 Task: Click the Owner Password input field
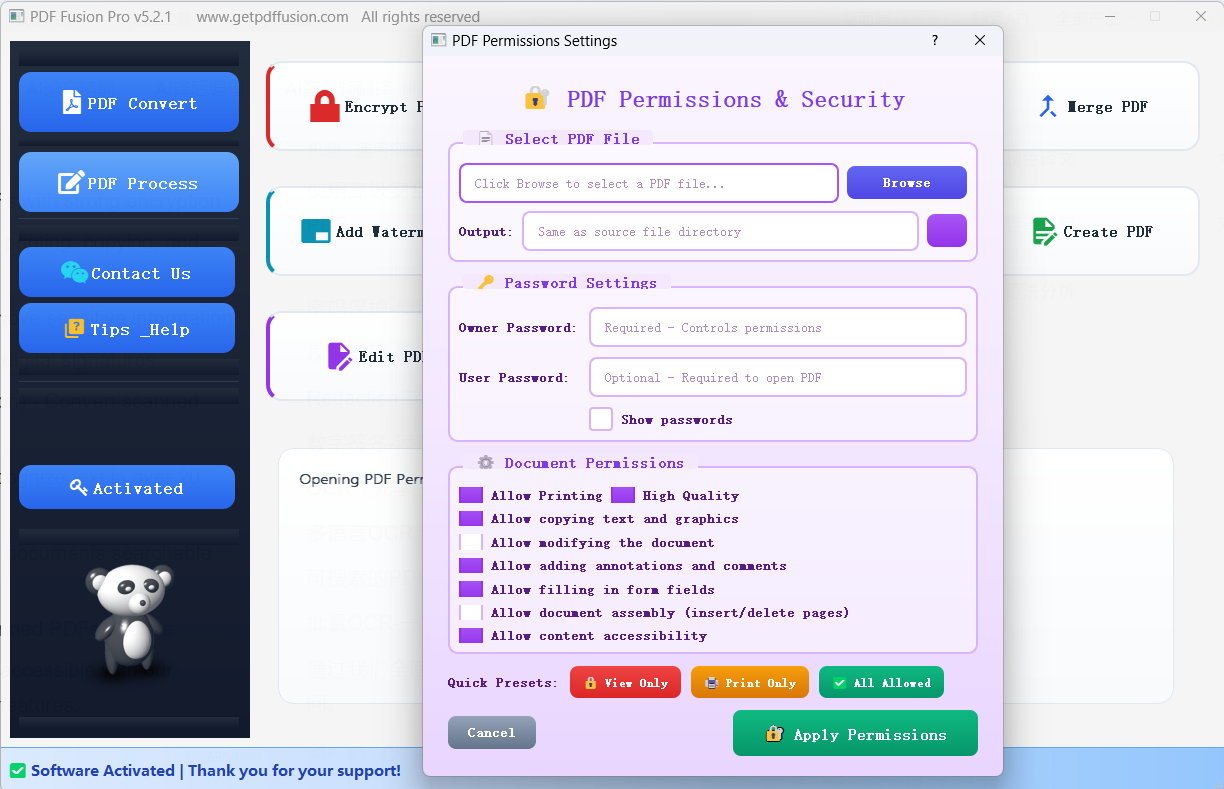pos(777,328)
